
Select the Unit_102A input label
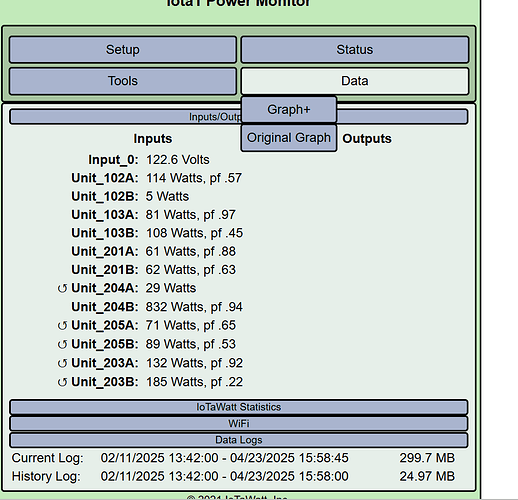tap(104, 178)
